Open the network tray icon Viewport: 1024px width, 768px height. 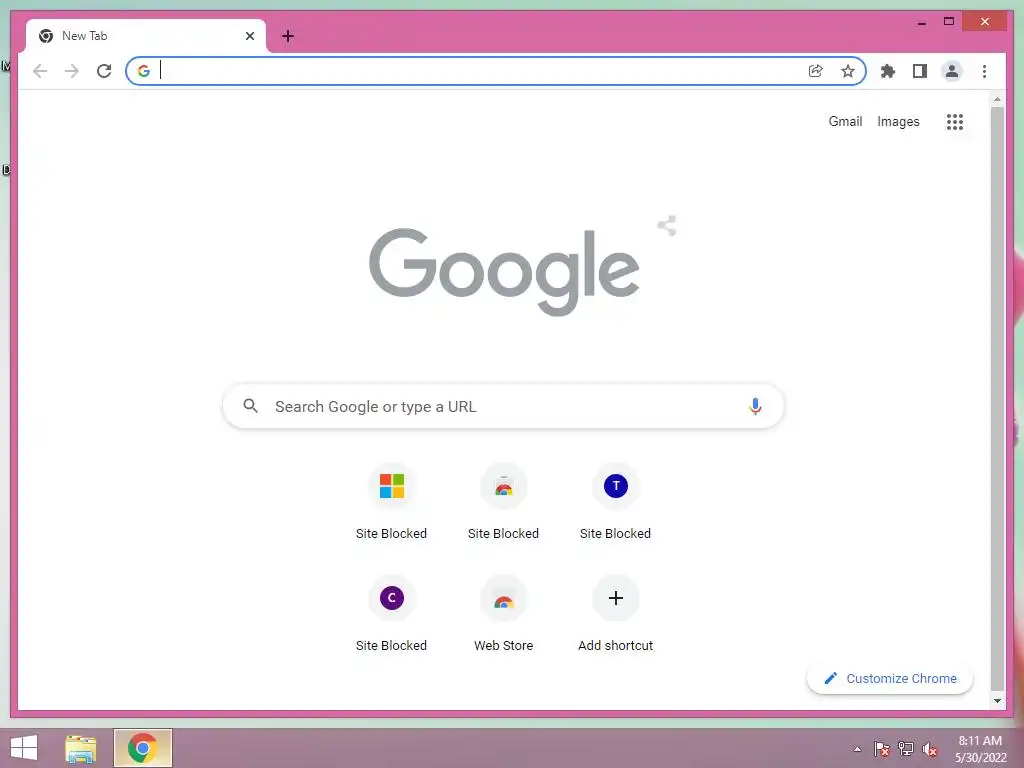click(906, 749)
